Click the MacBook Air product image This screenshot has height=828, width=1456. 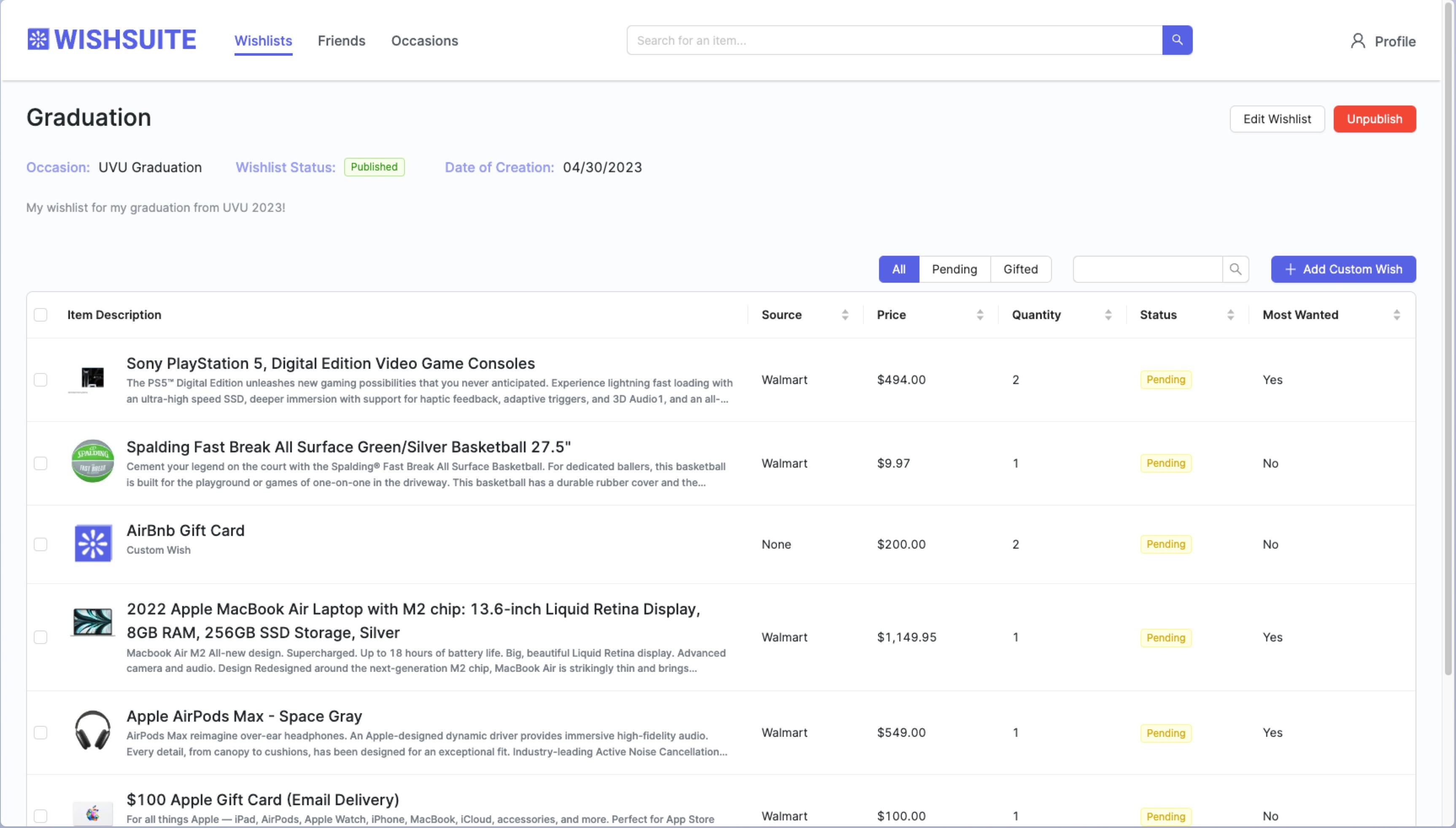[x=93, y=622]
